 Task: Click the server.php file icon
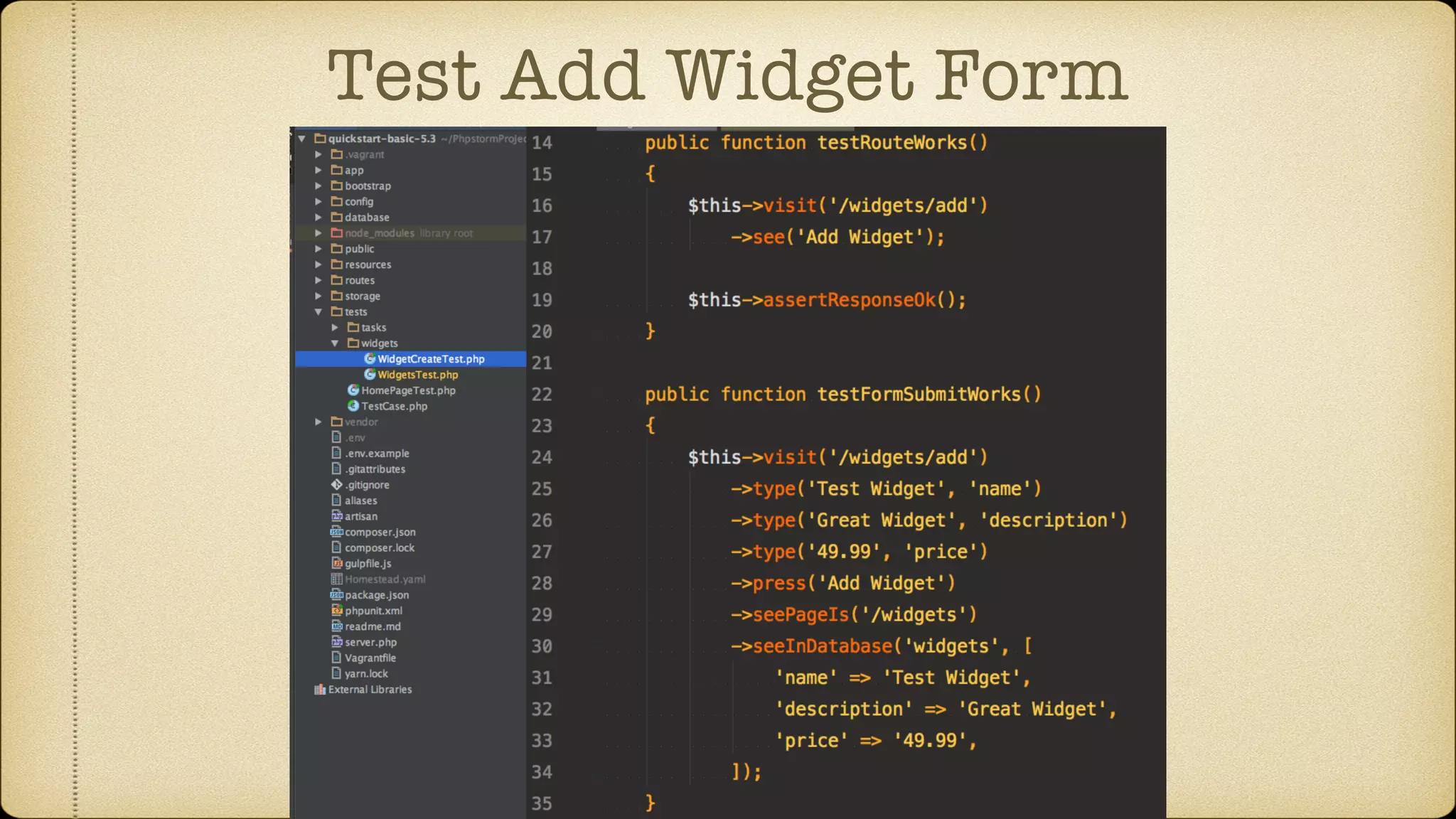[337, 642]
